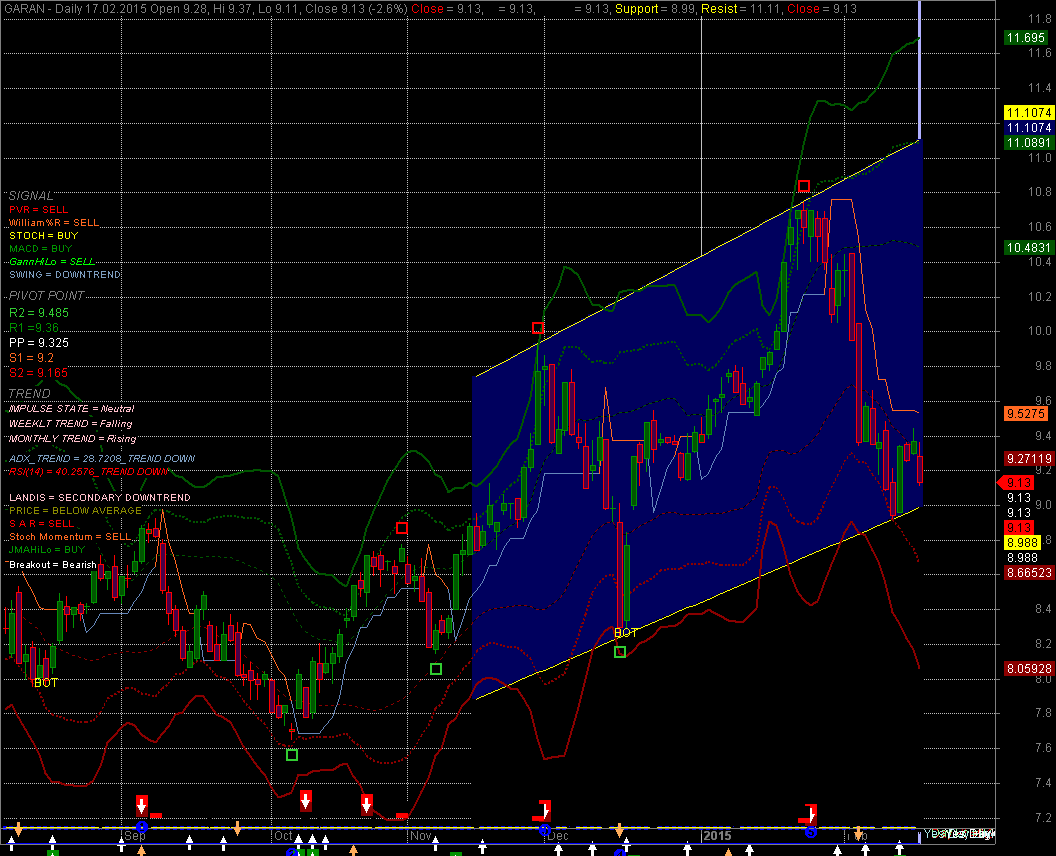Click the red square marker near 10.8
Image resolution: width=1056 pixels, height=856 pixels.
click(804, 186)
